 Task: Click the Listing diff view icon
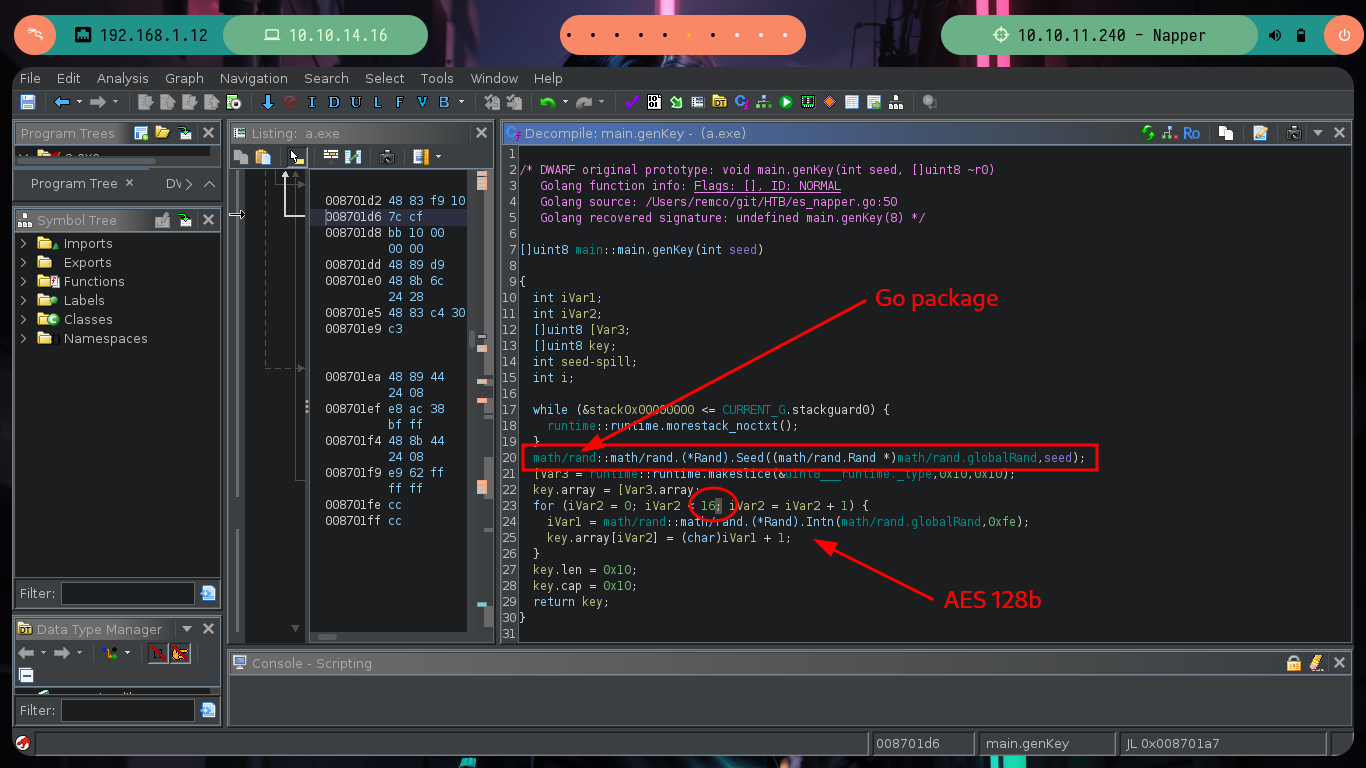pyautogui.click(x=353, y=157)
